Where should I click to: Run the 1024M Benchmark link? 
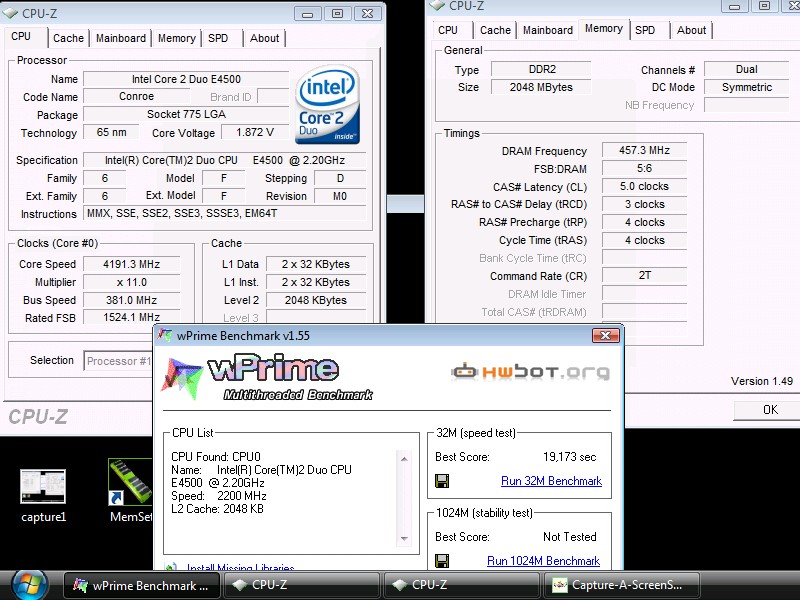click(543, 561)
